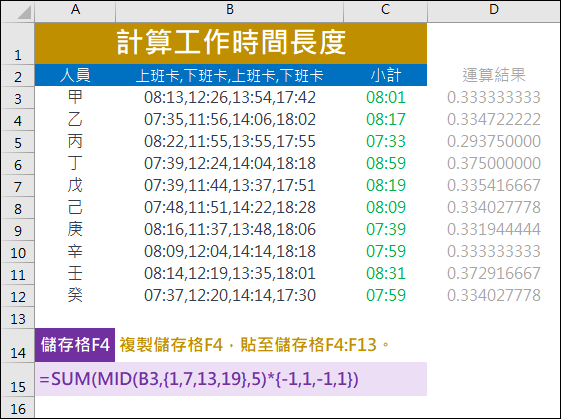The width and height of the screenshot is (561, 419).
Task: Select row 8 header
Action: pos(18,208)
